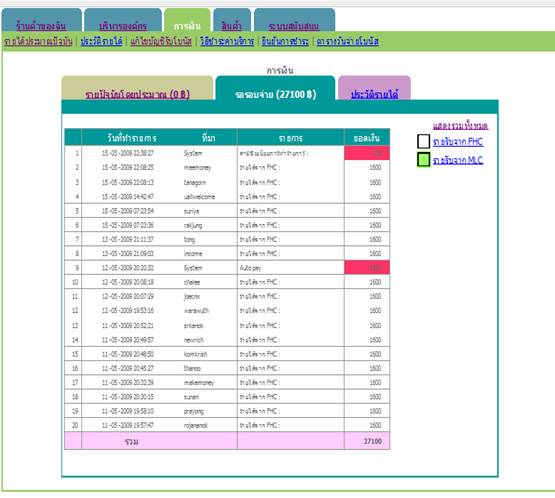Screen dimensions: 555x498
Task: Open the สินค้า top tab
Action: pos(231,26)
